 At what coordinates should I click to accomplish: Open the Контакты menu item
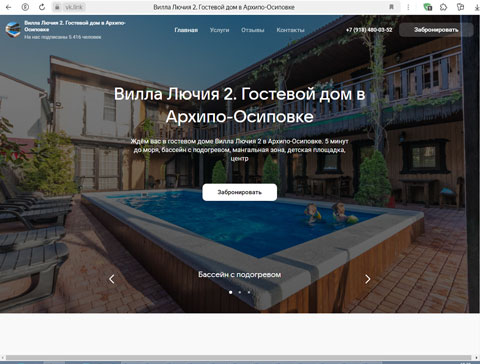tap(290, 30)
